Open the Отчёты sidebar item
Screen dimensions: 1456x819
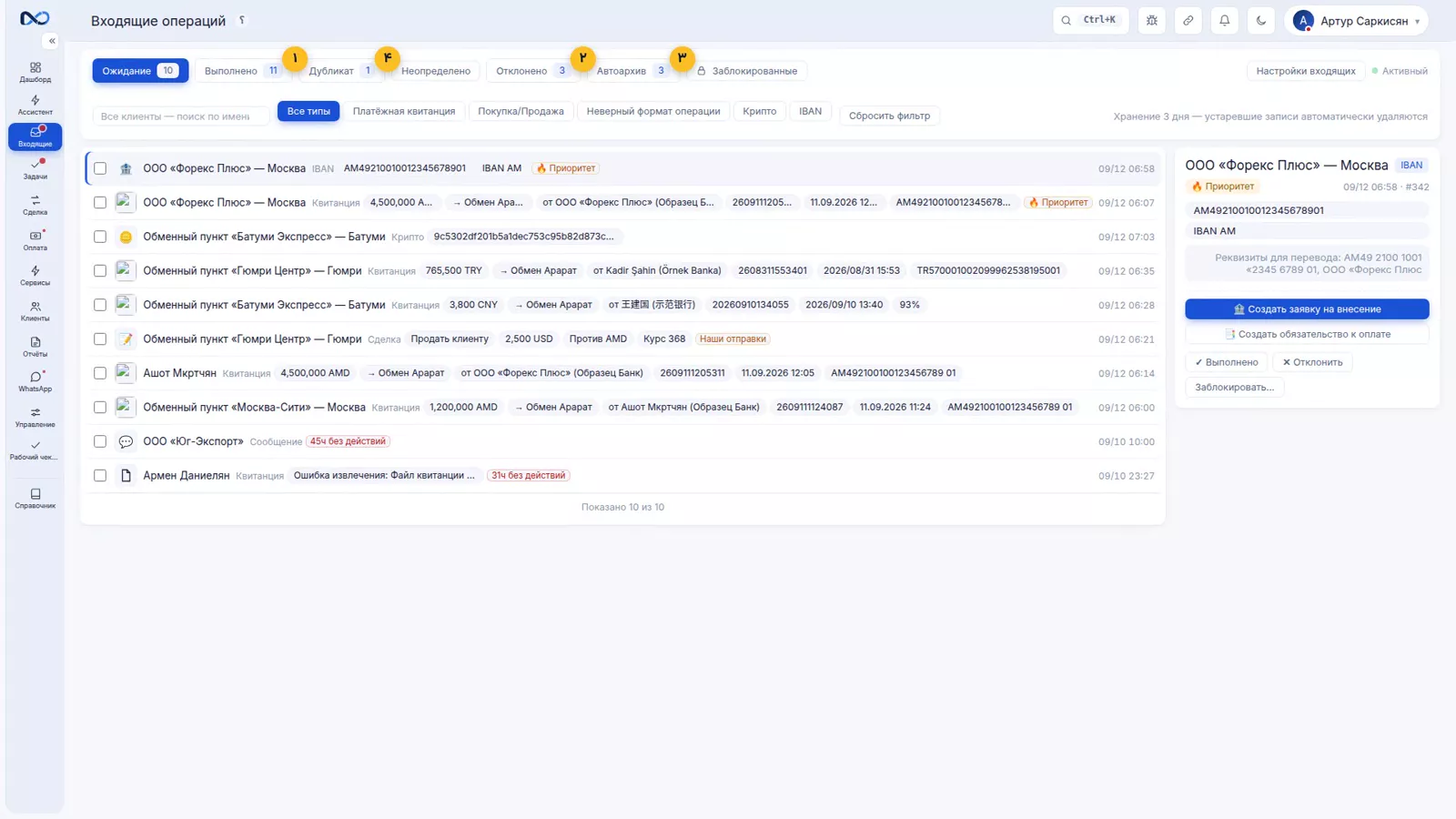pyautogui.click(x=35, y=347)
